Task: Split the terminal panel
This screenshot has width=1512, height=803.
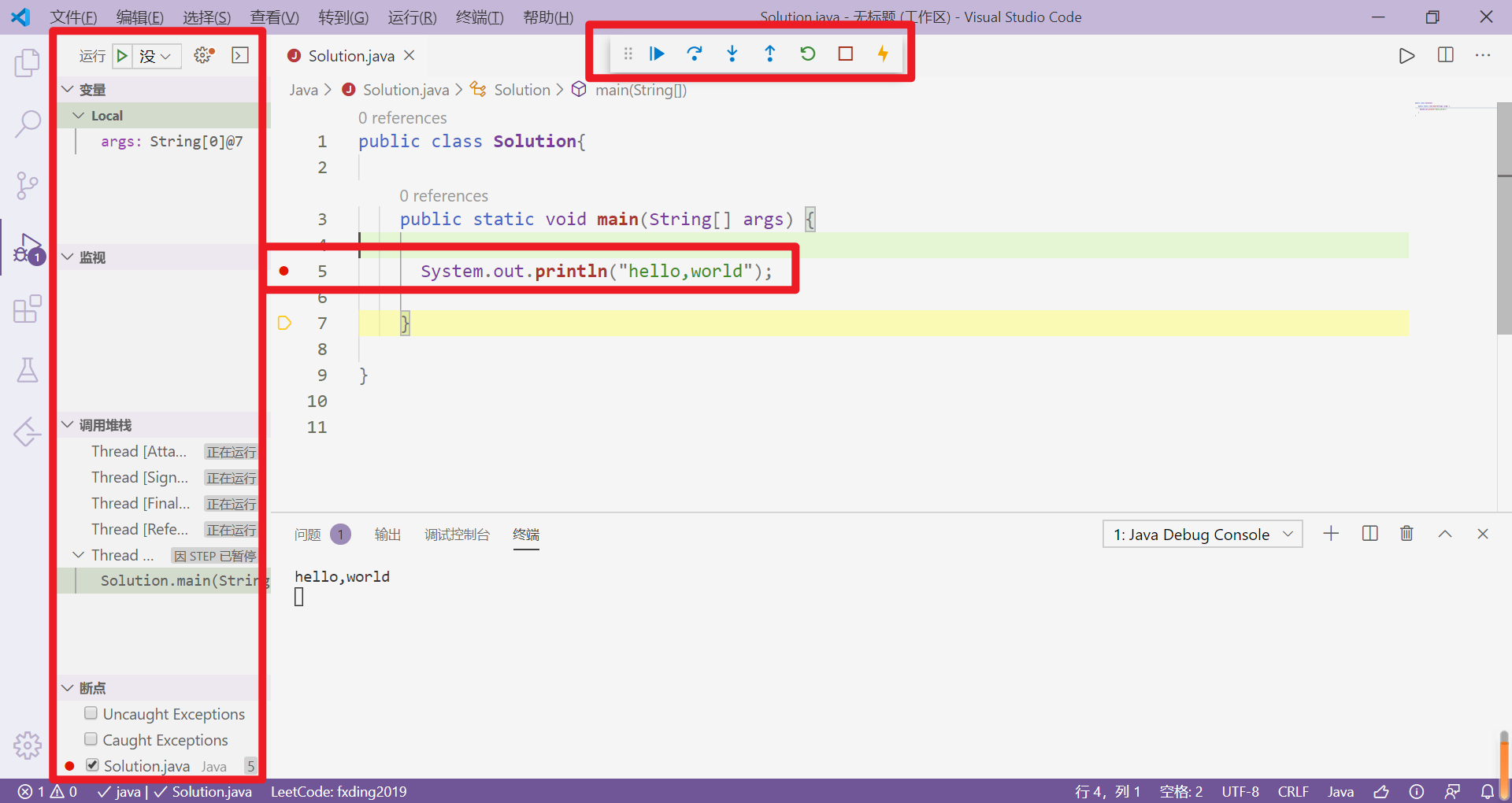Action: click(x=1370, y=534)
